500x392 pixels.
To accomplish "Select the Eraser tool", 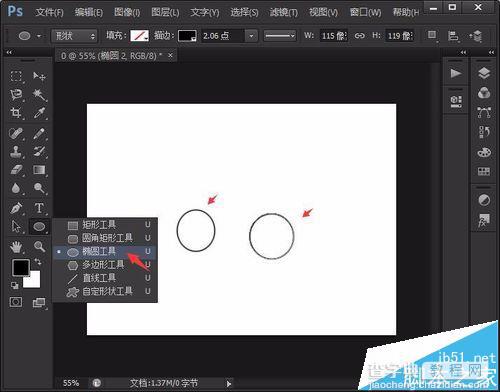I will click(x=16, y=170).
